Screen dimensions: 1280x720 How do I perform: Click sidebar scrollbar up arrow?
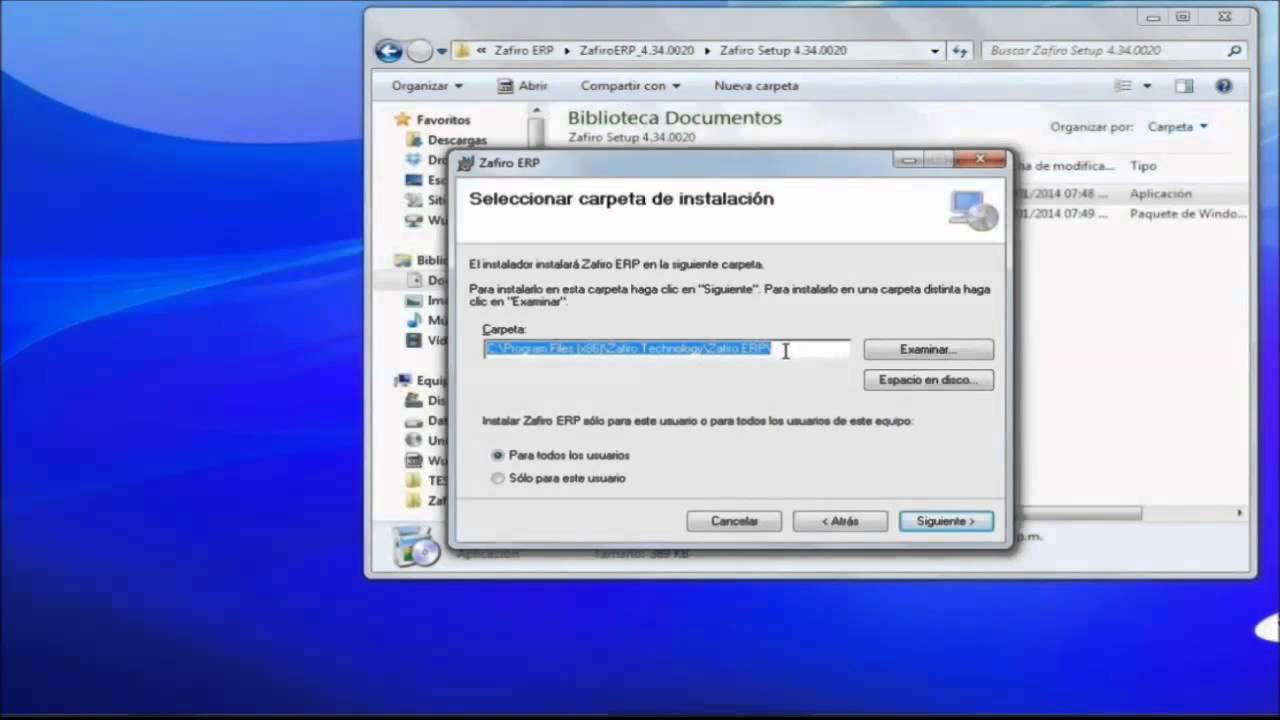pos(537,112)
